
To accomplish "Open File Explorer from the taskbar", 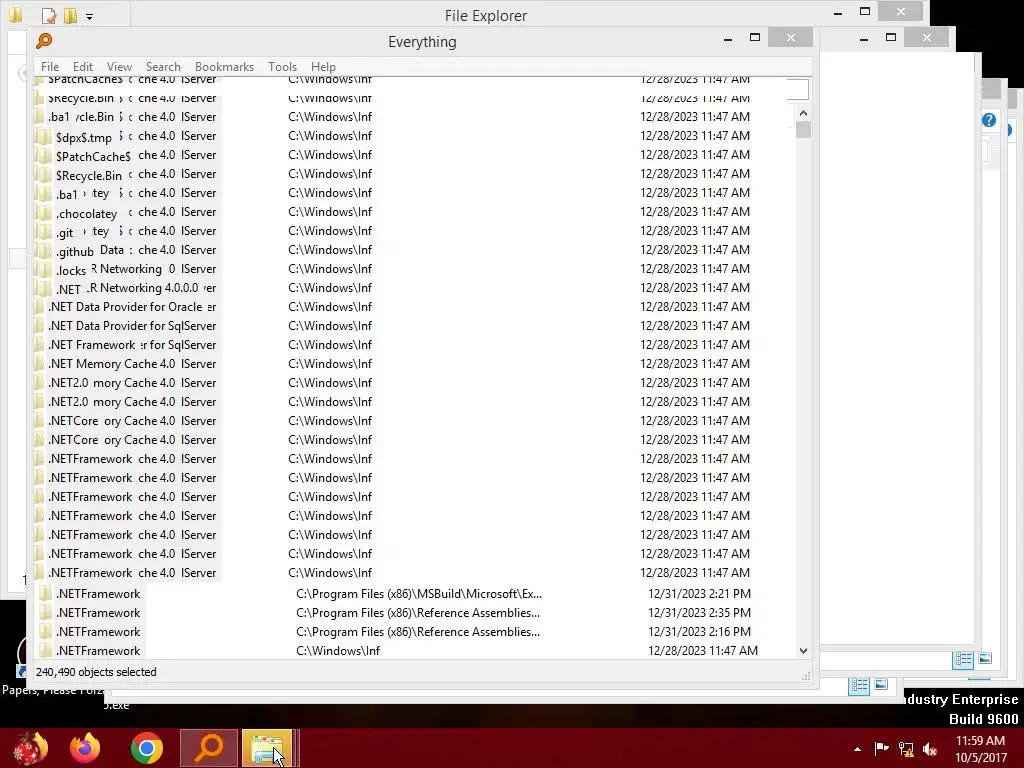I will 267,748.
